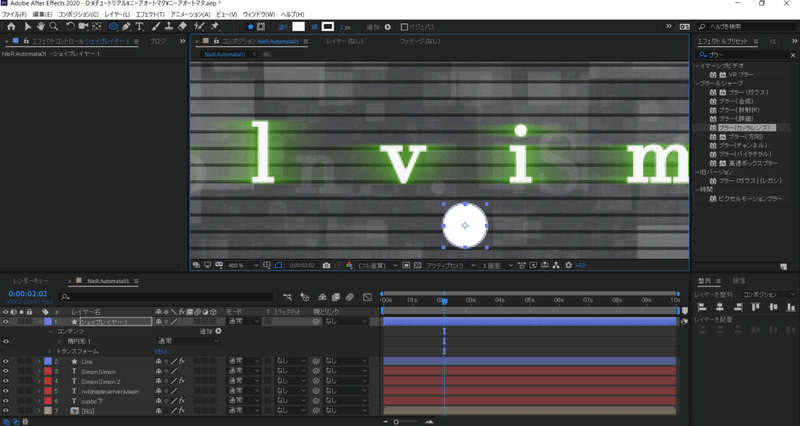
Task: Hide the cusbc下 layer
Action: (x=6, y=401)
